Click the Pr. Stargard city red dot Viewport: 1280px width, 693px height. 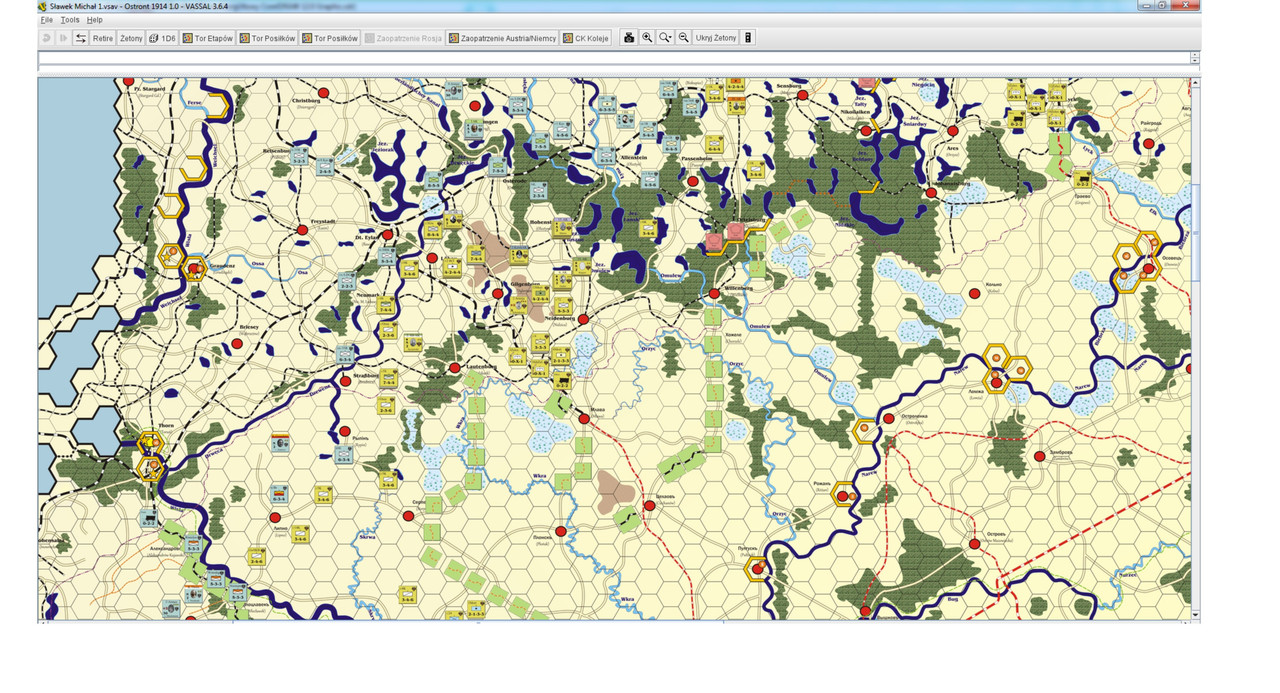tap(128, 81)
